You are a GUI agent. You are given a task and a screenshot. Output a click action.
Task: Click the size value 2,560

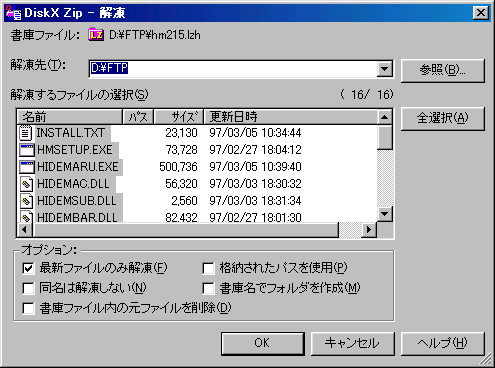tap(184, 201)
